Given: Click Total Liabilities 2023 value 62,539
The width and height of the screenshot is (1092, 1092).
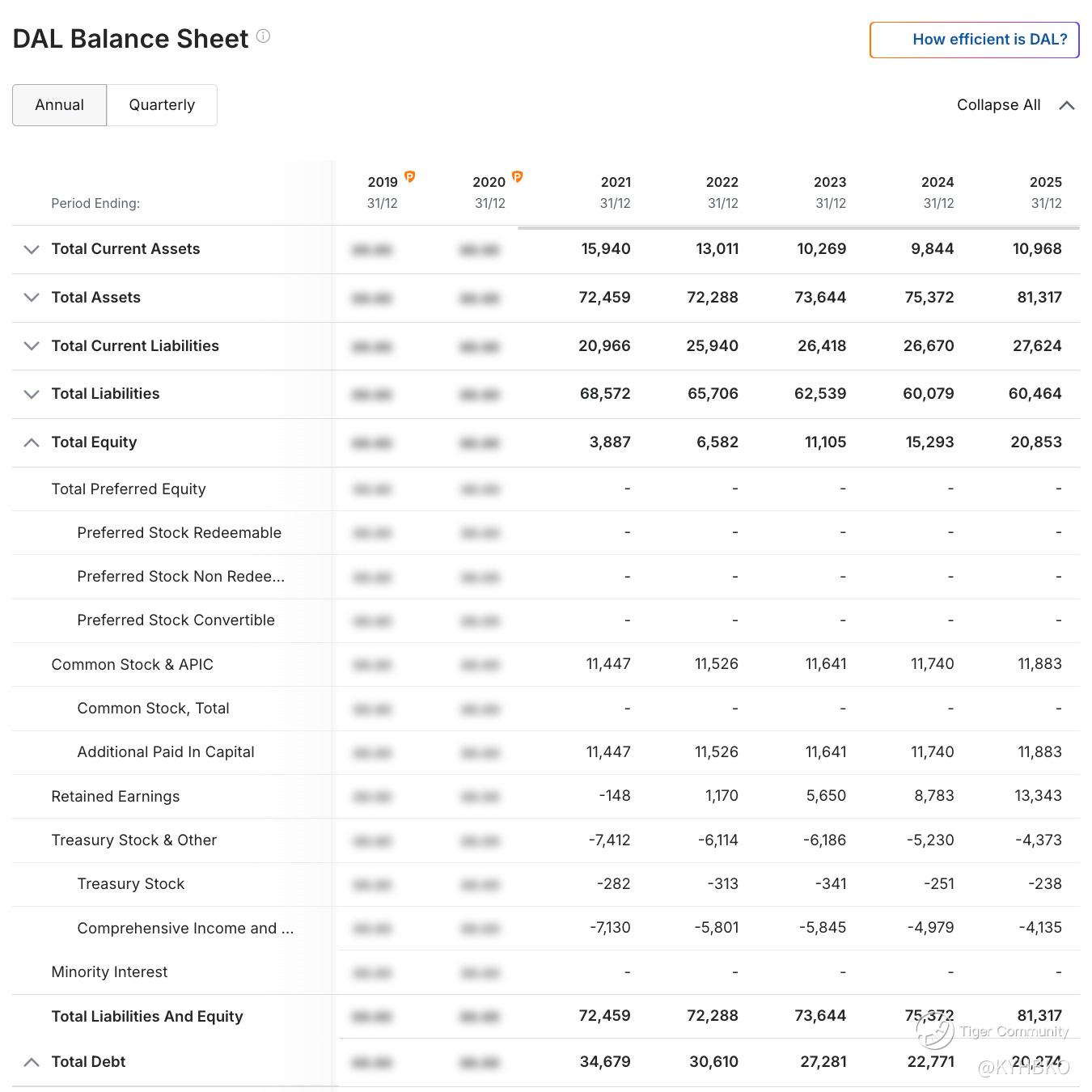Looking at the screenshot, I should pyautogui.click(x=820, y=394).
